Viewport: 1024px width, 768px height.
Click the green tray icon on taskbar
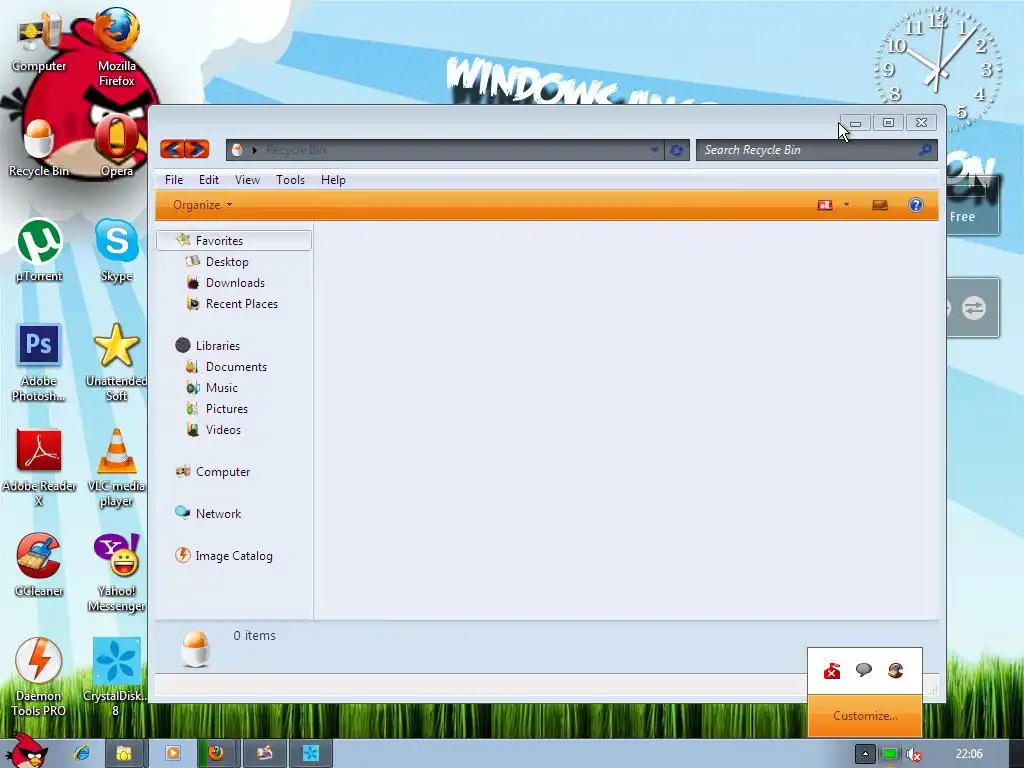pyautogui.click(x=889, y=754)
